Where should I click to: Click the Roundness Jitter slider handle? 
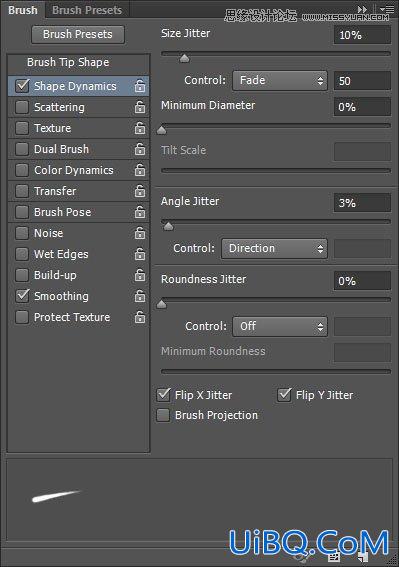162,304
